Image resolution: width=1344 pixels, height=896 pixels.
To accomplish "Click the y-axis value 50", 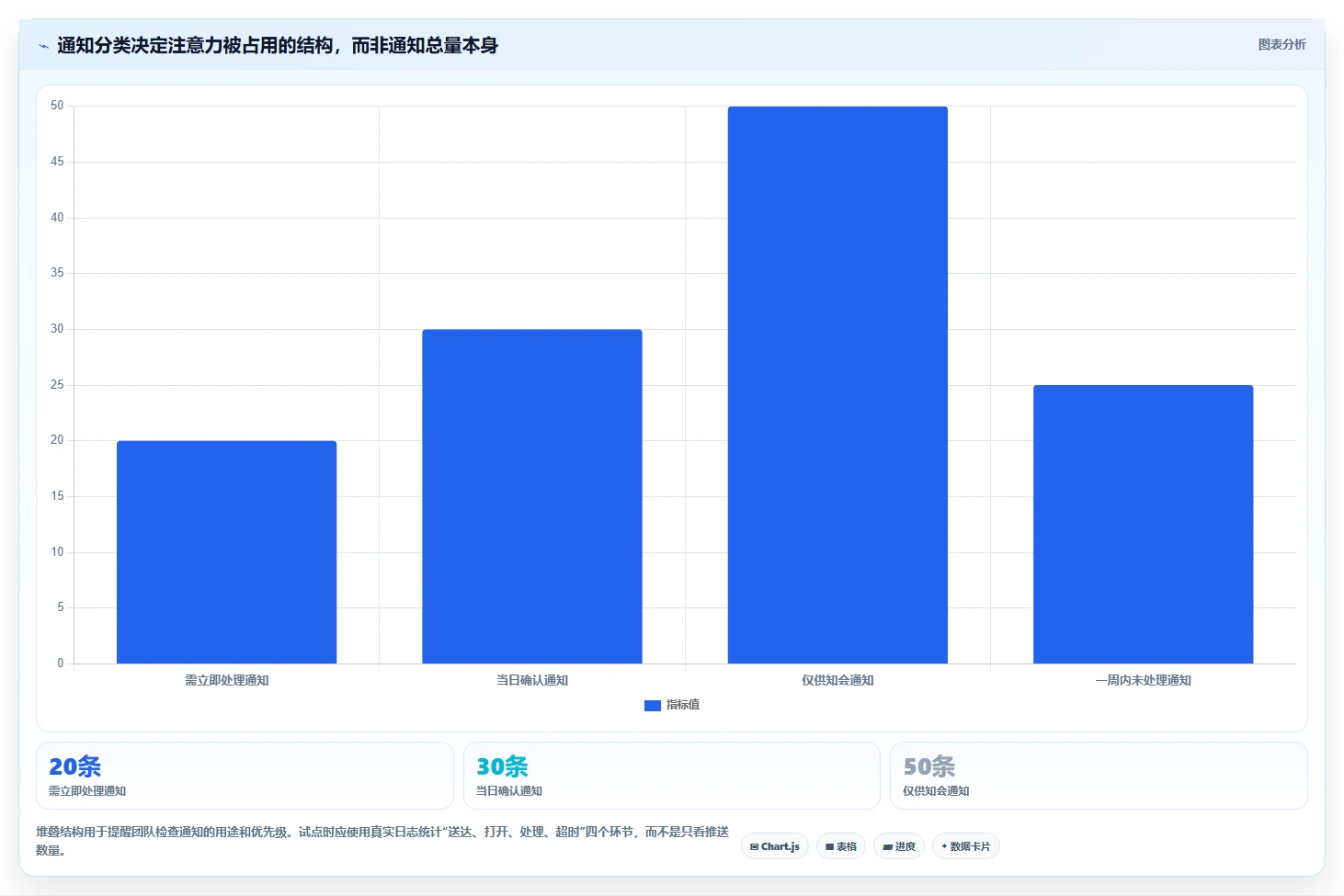I will pyautogui.click(x=57, y=106).
